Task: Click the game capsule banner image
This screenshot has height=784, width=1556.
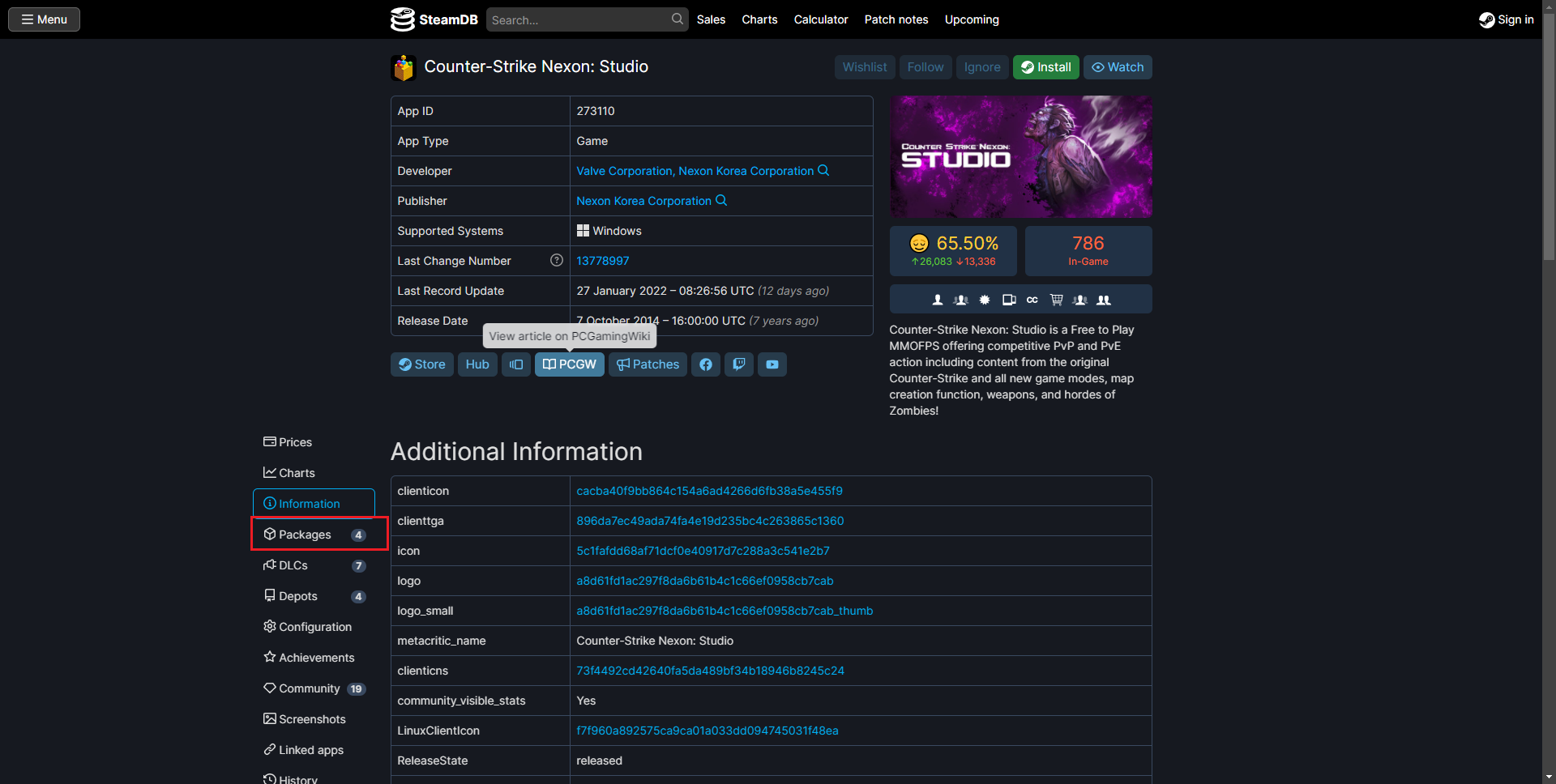Action: pyautogui.click(x=1020, y=156)
